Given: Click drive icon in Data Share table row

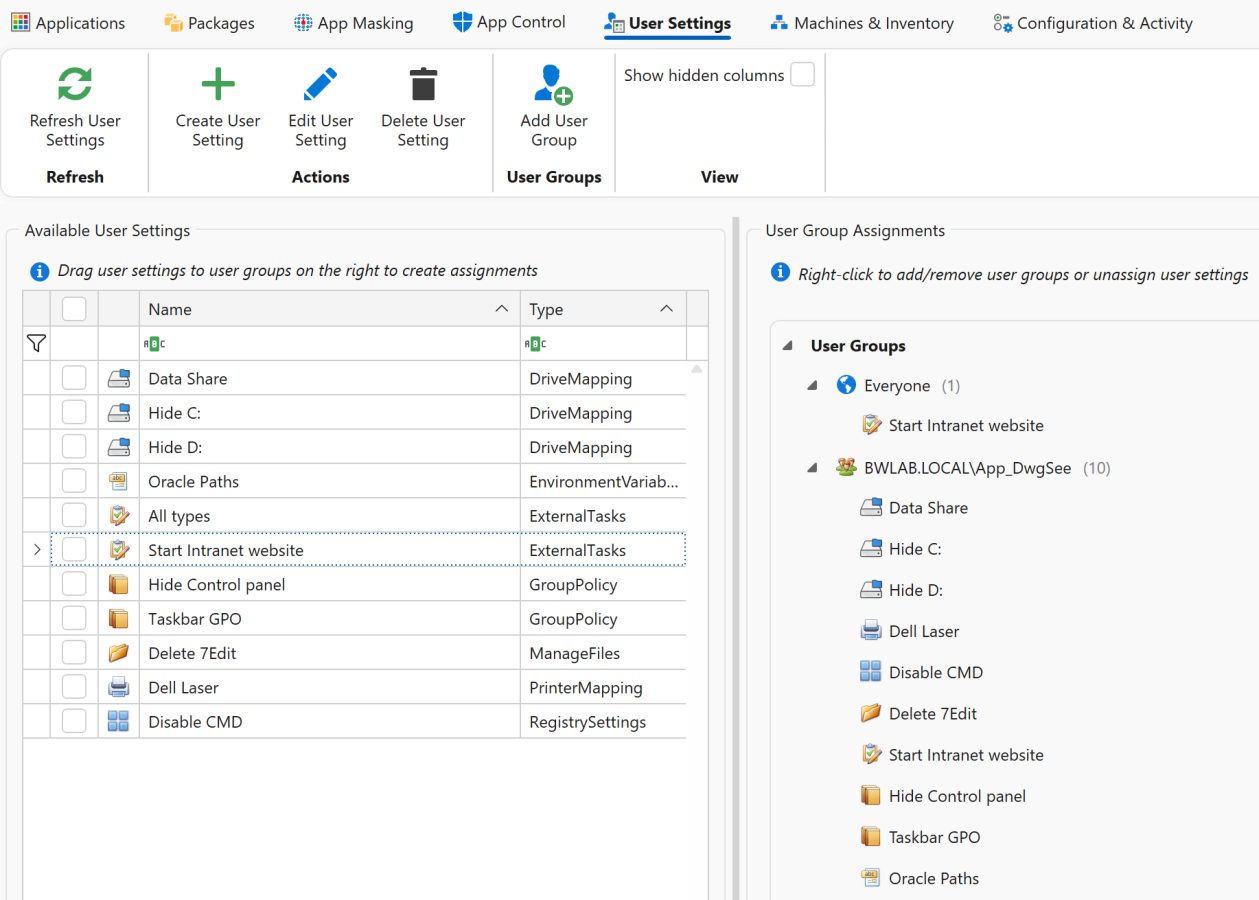Looking at the screenshot, I should click(x=119, y=379).
